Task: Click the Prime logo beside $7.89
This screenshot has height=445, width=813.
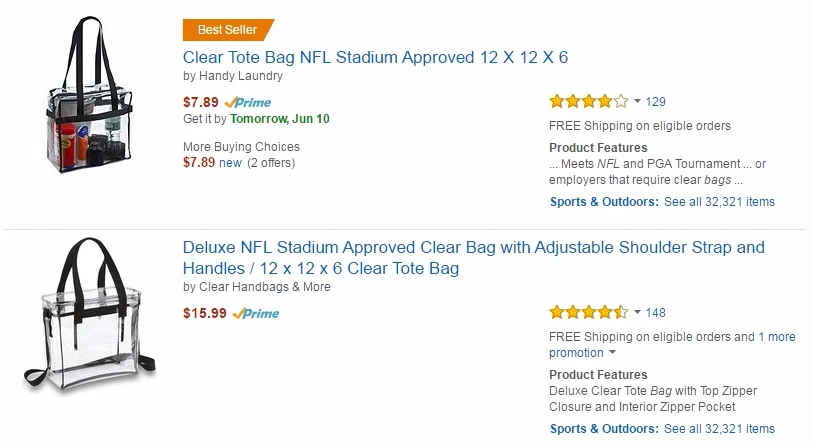Action: [x=248, y=102]
